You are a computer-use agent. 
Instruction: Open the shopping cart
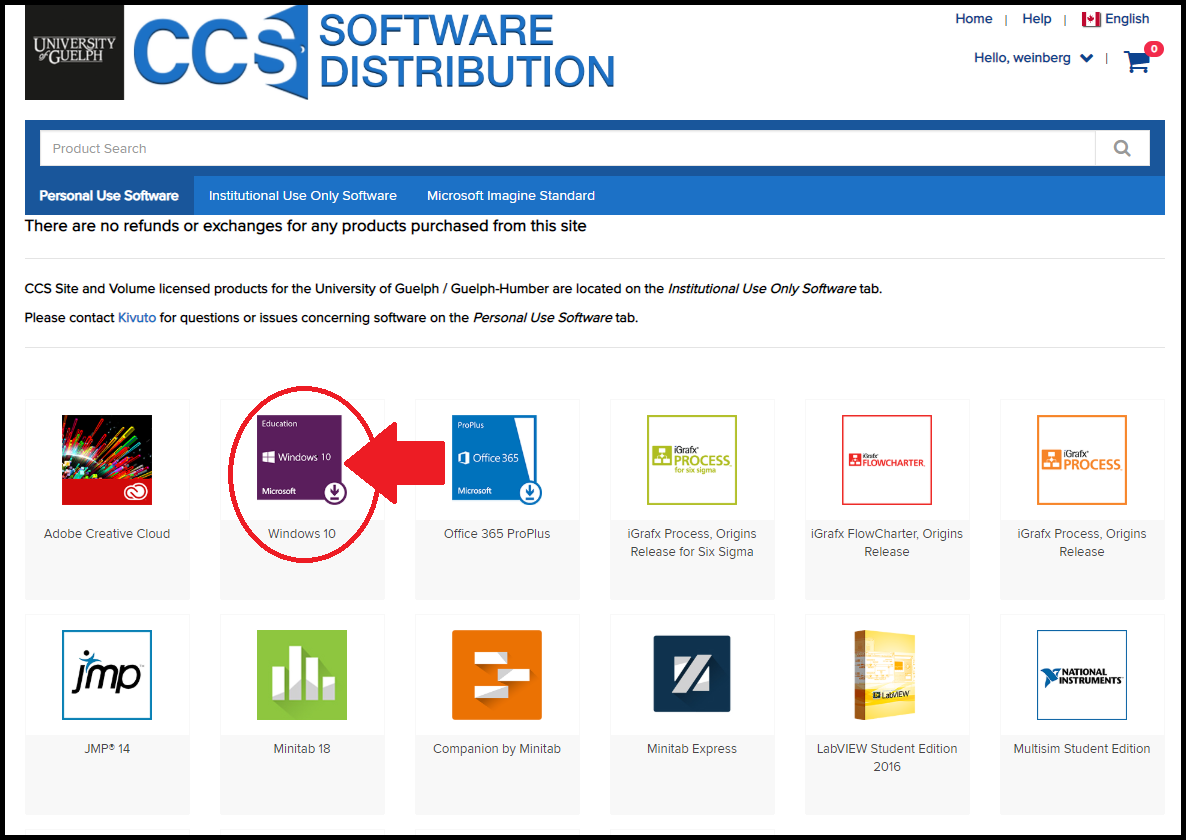click(1138, 61)
